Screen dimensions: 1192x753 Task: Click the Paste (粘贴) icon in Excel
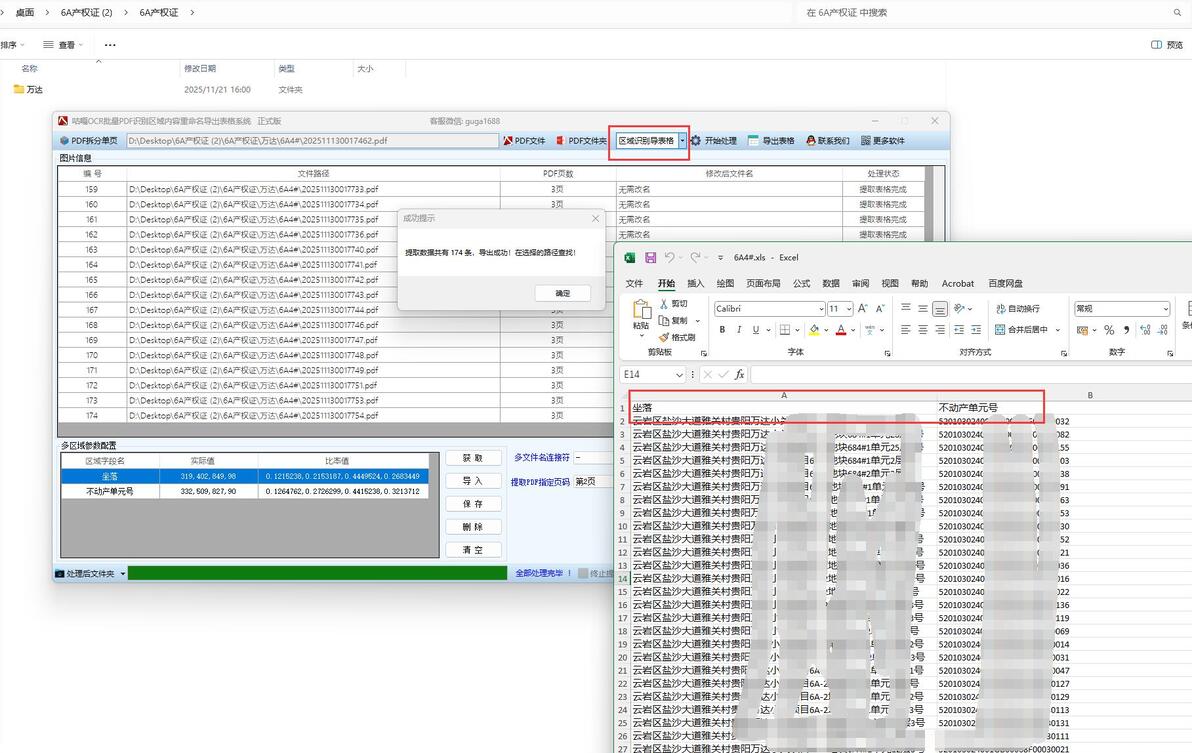click(x=642, y=309)
